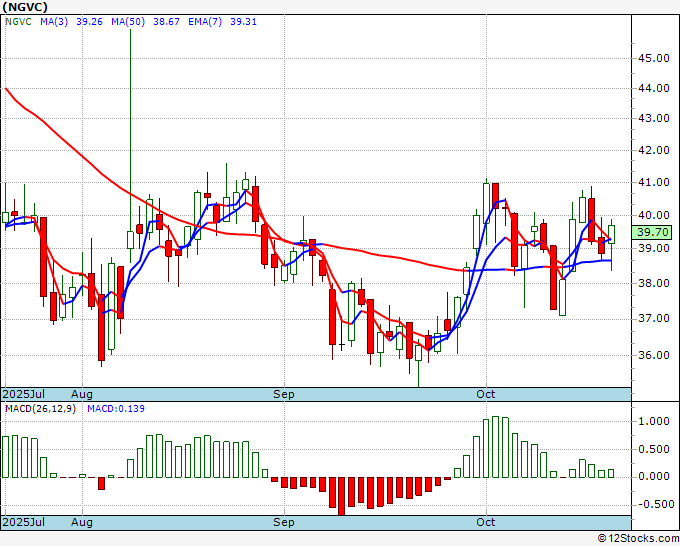The height and width of the screenshot is (546, 680).
Task: Click the 2025Jul label on price chart axis
Action: coord(24,394)
